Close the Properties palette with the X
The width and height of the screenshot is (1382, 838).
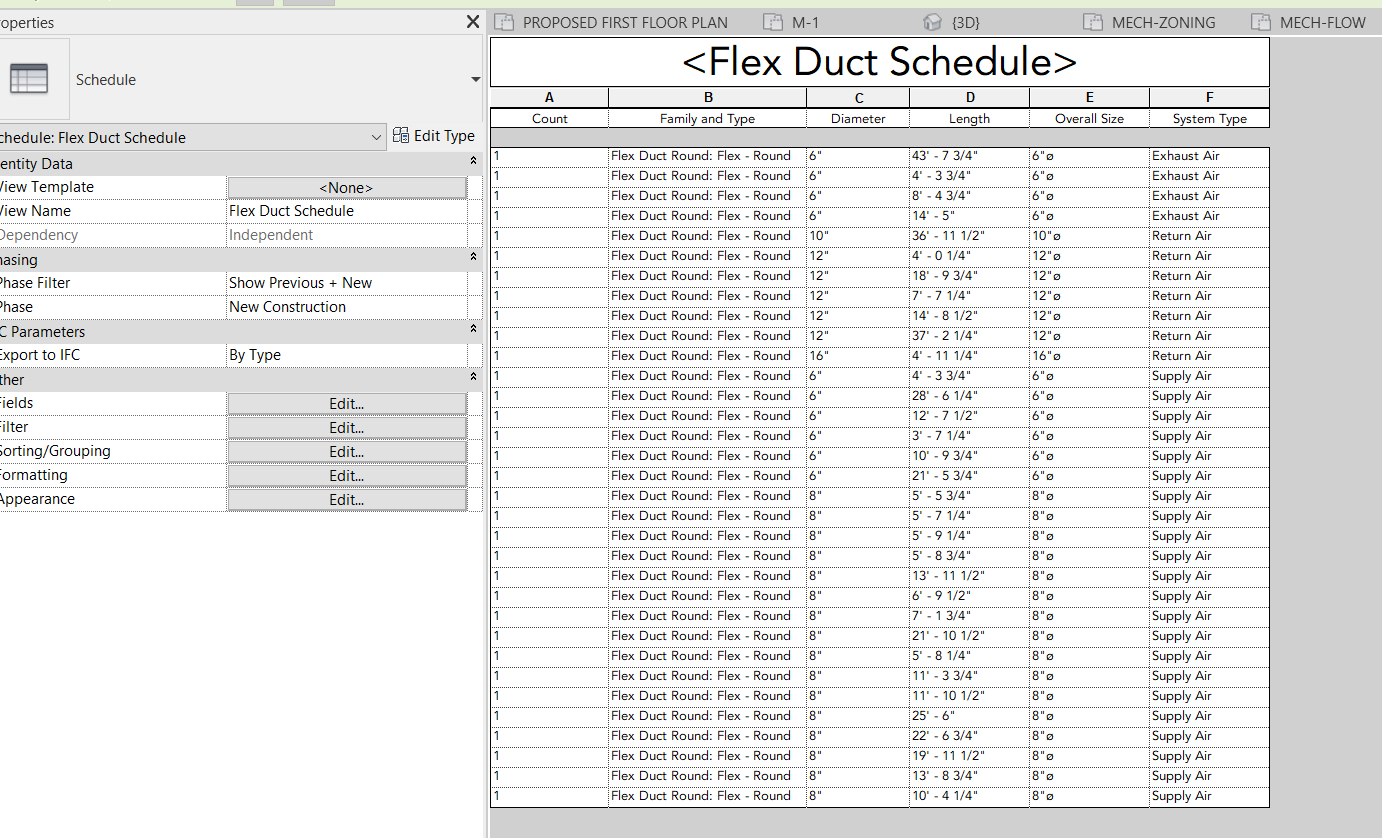pos(472,21)
